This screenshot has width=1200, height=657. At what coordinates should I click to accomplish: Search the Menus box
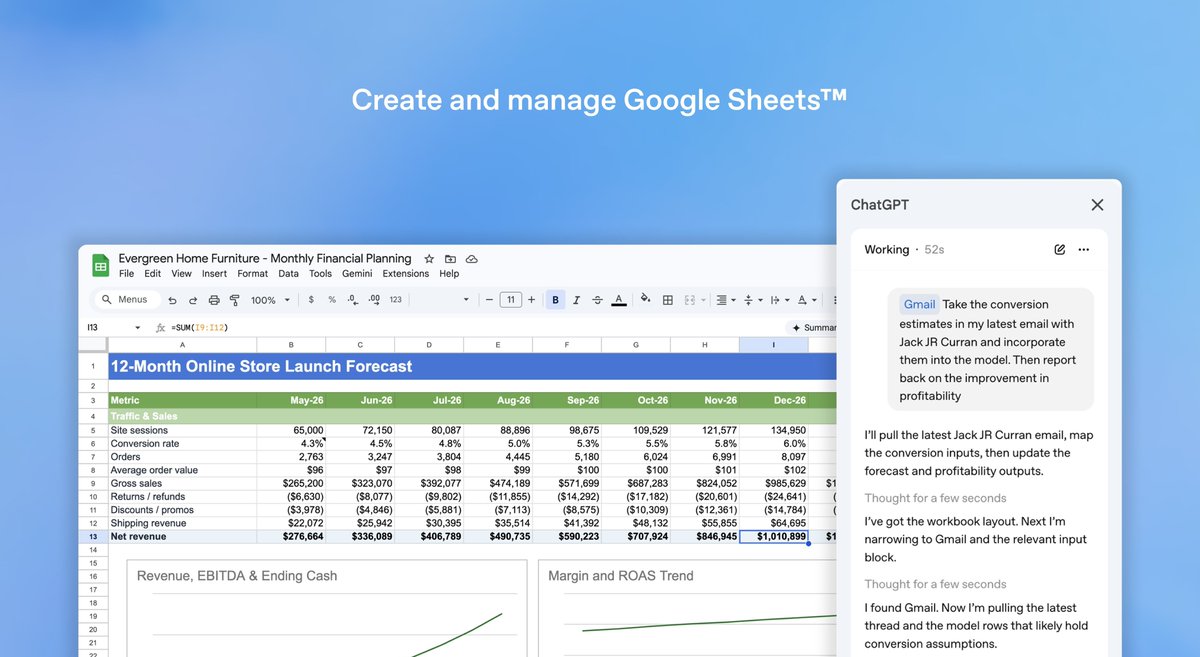coord(126,299)
